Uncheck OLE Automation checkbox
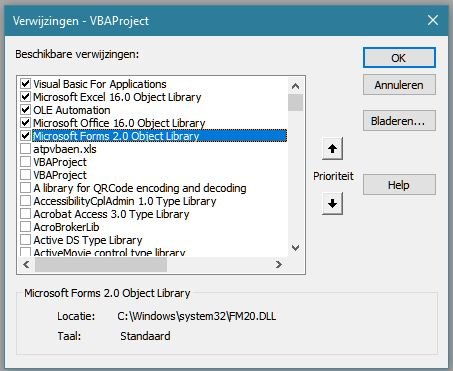453x371 pixels. coord(25,110)
